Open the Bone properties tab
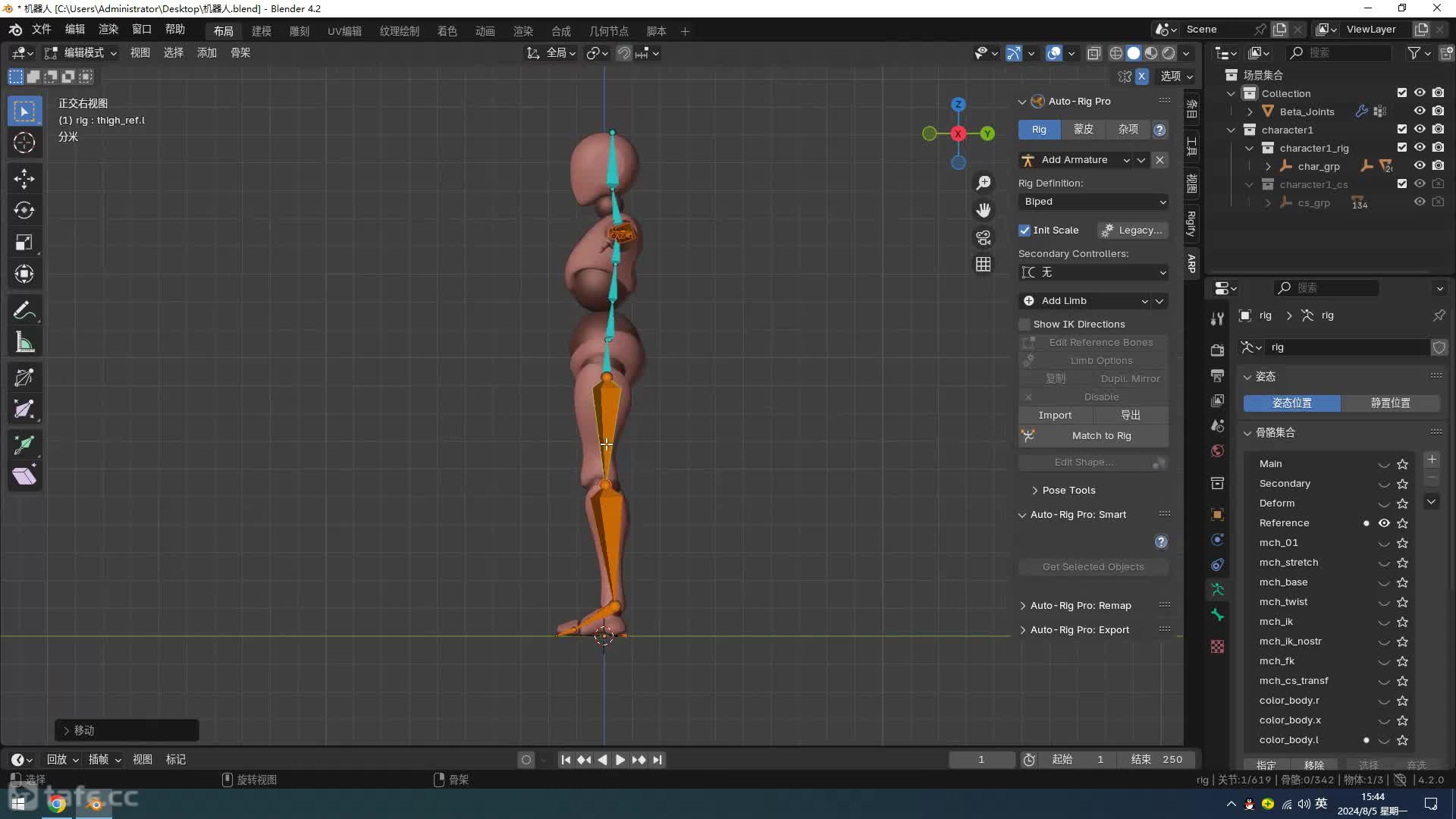The width and height of the screenshot is (1456, 819). tap(1217, 615)
